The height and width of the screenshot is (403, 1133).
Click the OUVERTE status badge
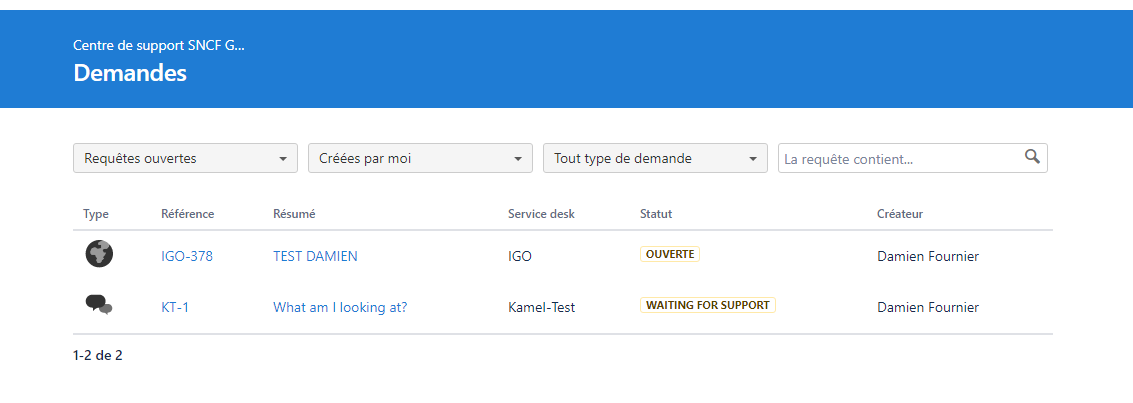click(x=670, y=254)
